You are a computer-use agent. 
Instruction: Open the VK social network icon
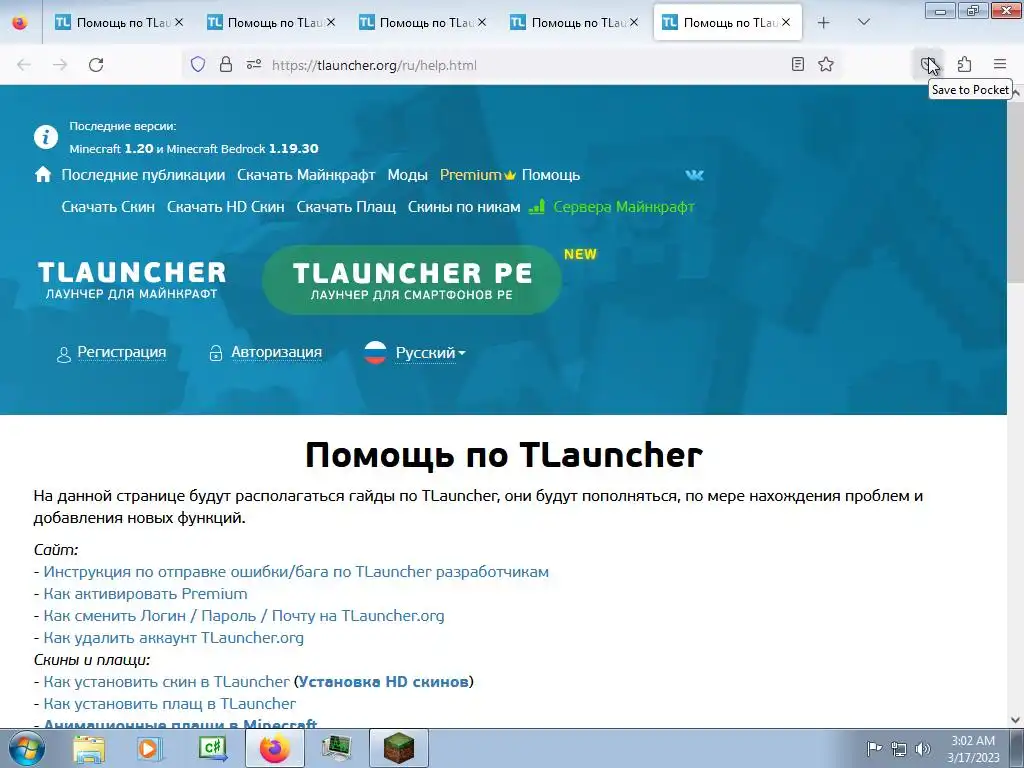click(x=694, y=175)
